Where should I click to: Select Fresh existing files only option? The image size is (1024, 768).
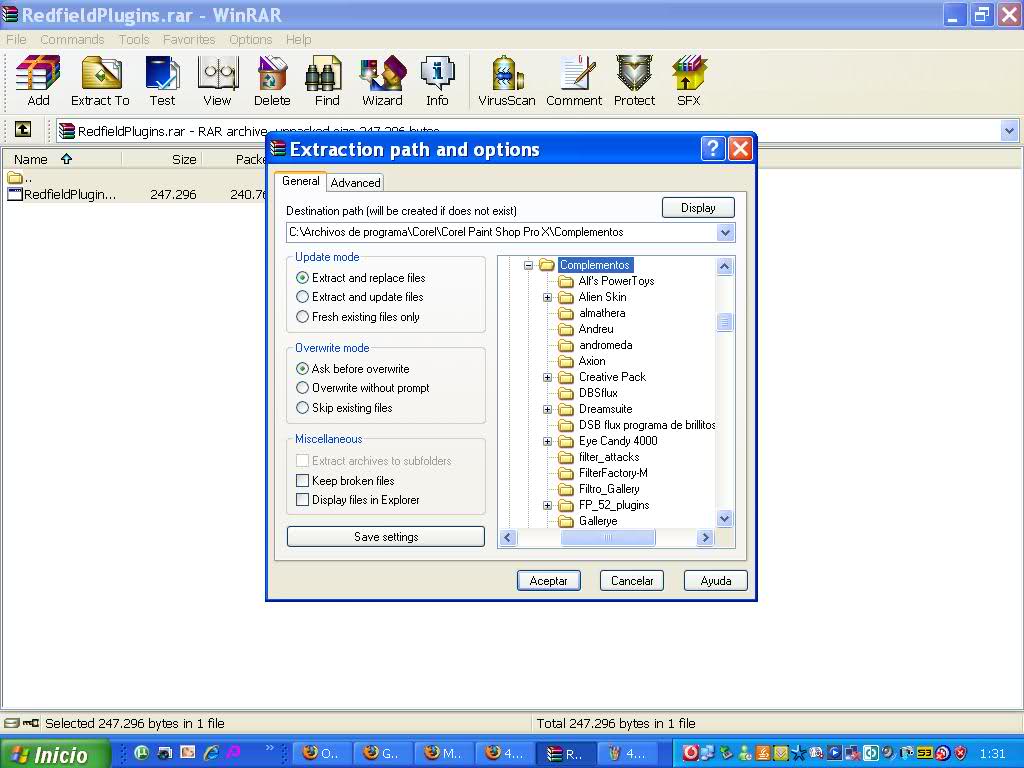point(302,317)
